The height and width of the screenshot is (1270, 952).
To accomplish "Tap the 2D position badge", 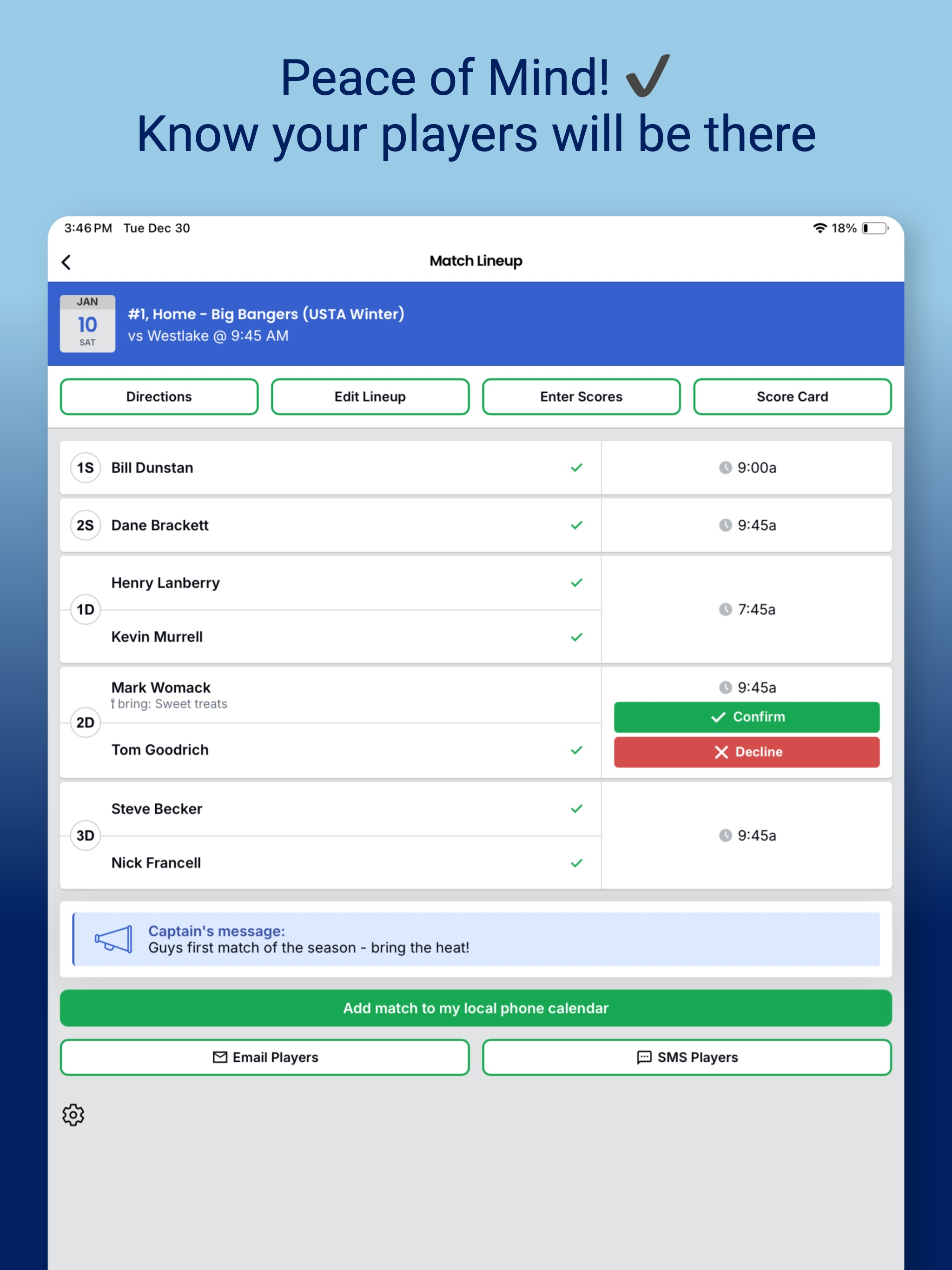I will [86, 722].
